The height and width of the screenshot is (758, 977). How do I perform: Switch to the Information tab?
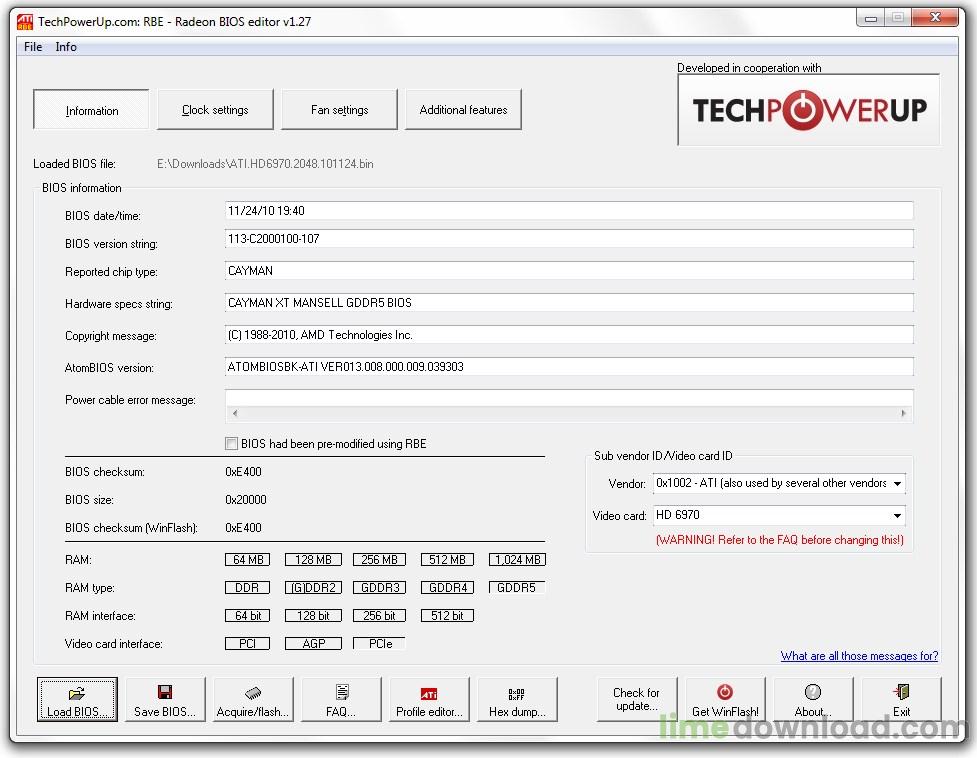[x=91, y=110]
